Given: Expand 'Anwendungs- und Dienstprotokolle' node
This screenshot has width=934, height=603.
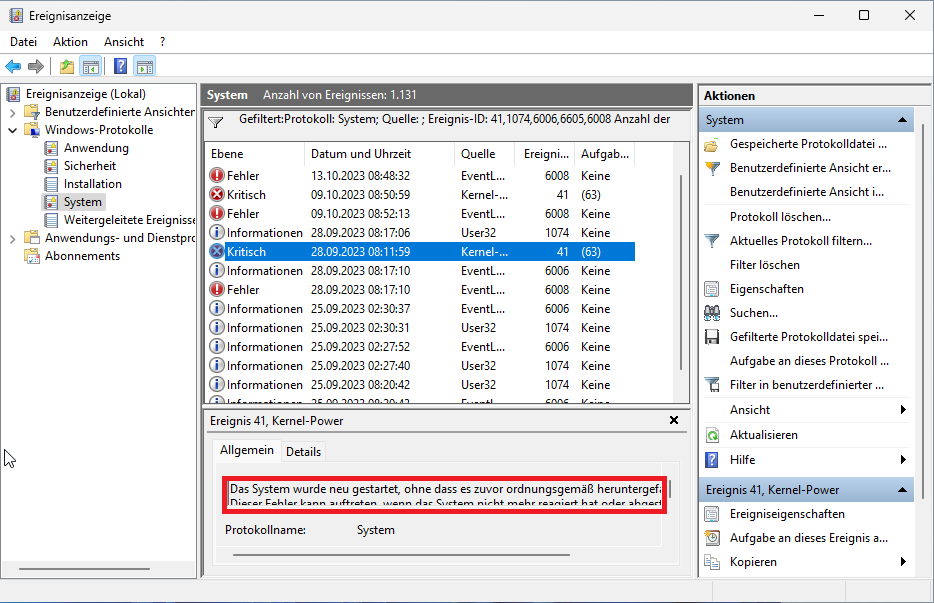Looking at the screenshot, I should click(x=13, y=238).
